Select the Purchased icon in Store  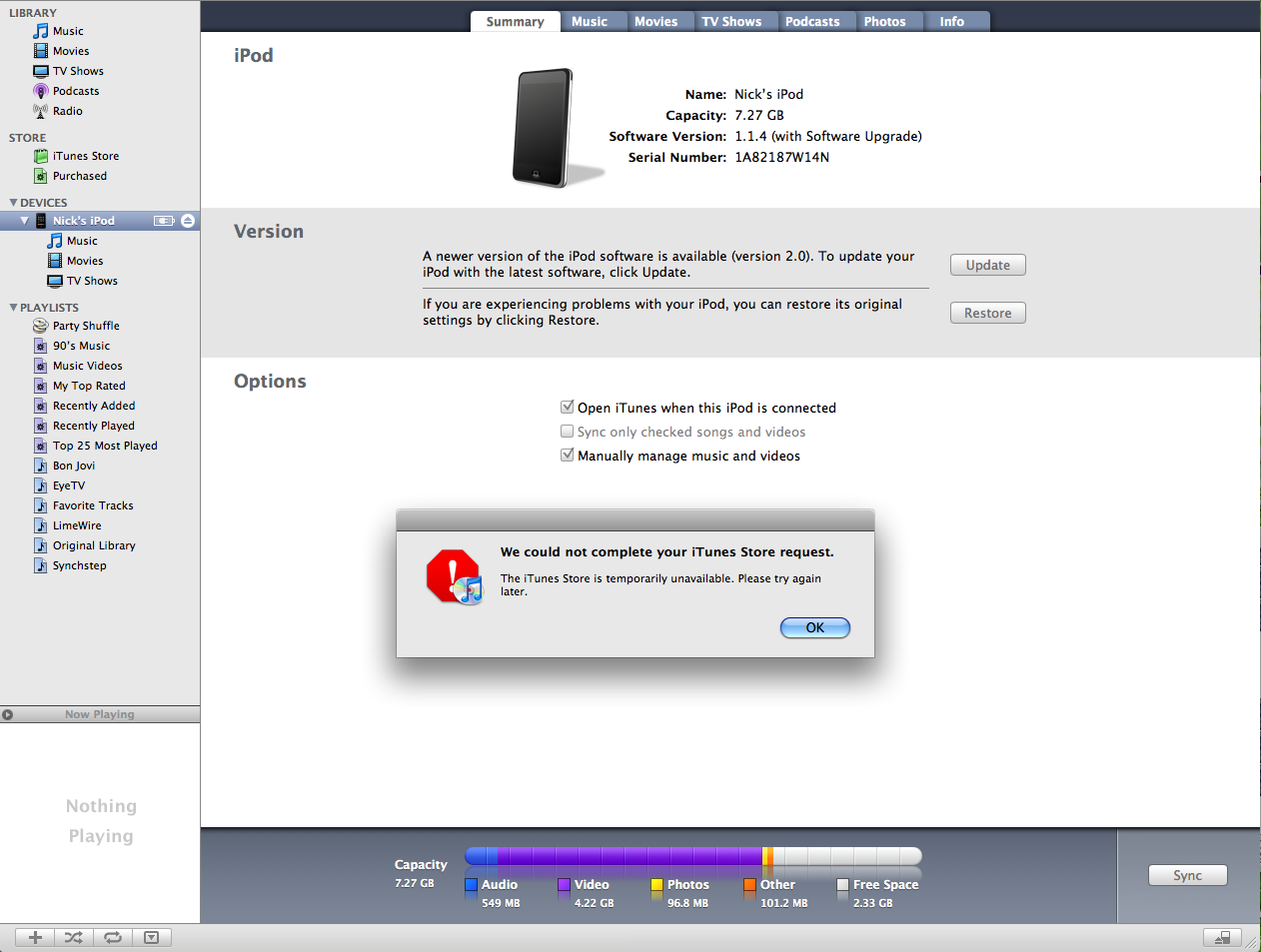41,176
